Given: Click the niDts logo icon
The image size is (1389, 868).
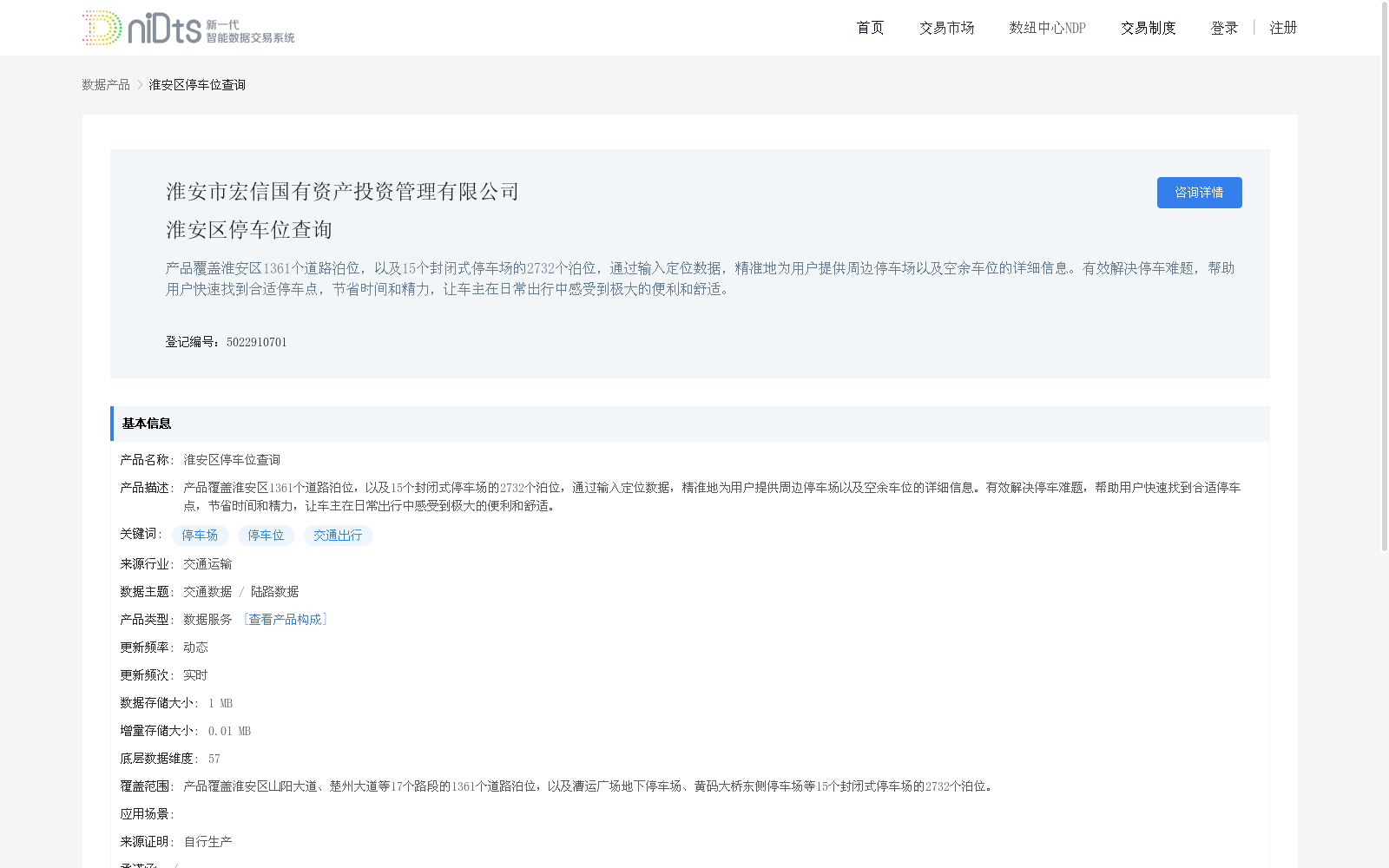Looking at the screenshot, I should (x=188, y=28).
